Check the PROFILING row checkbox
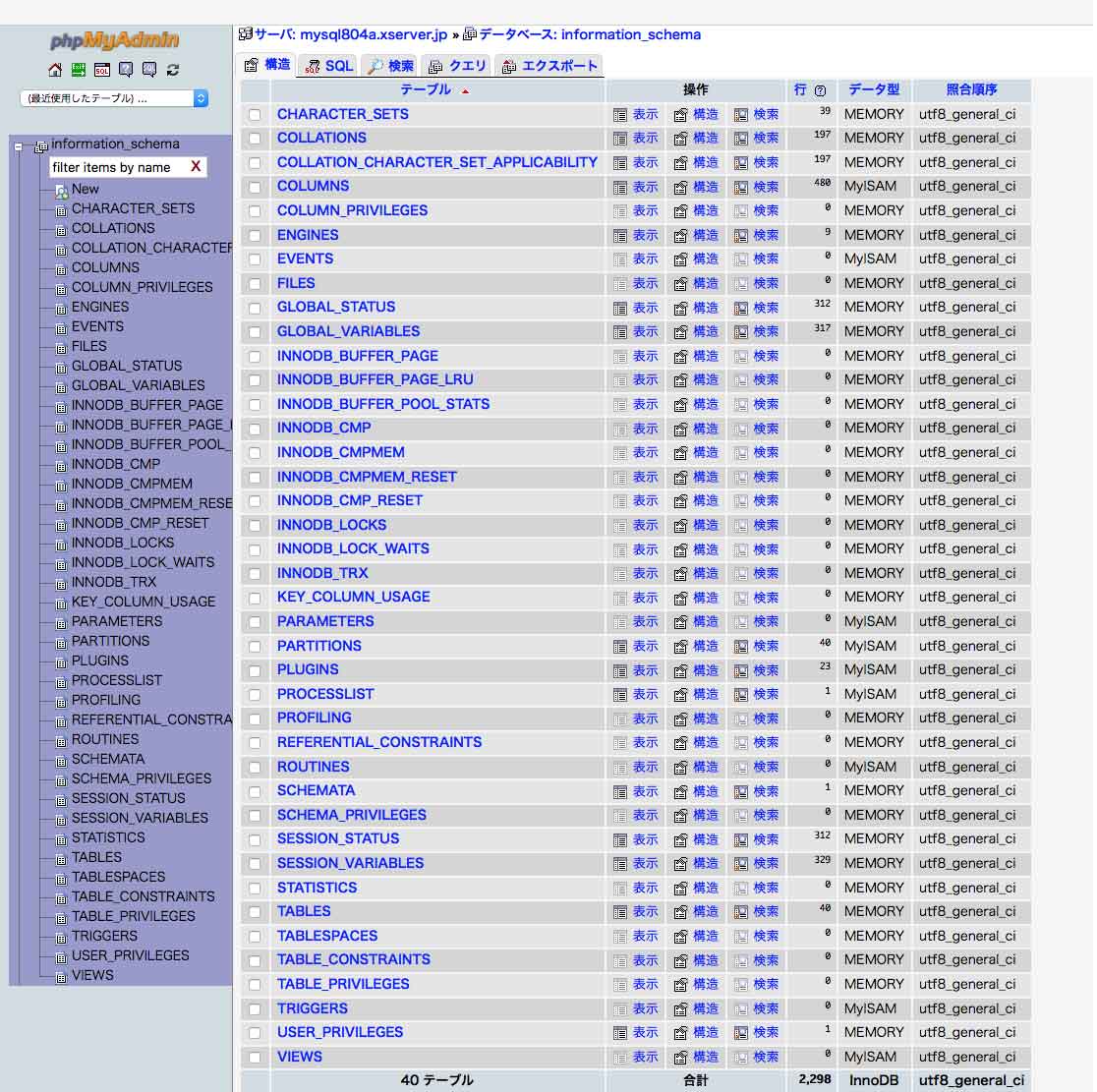Screen dimensions: 1097x1092 255,719
